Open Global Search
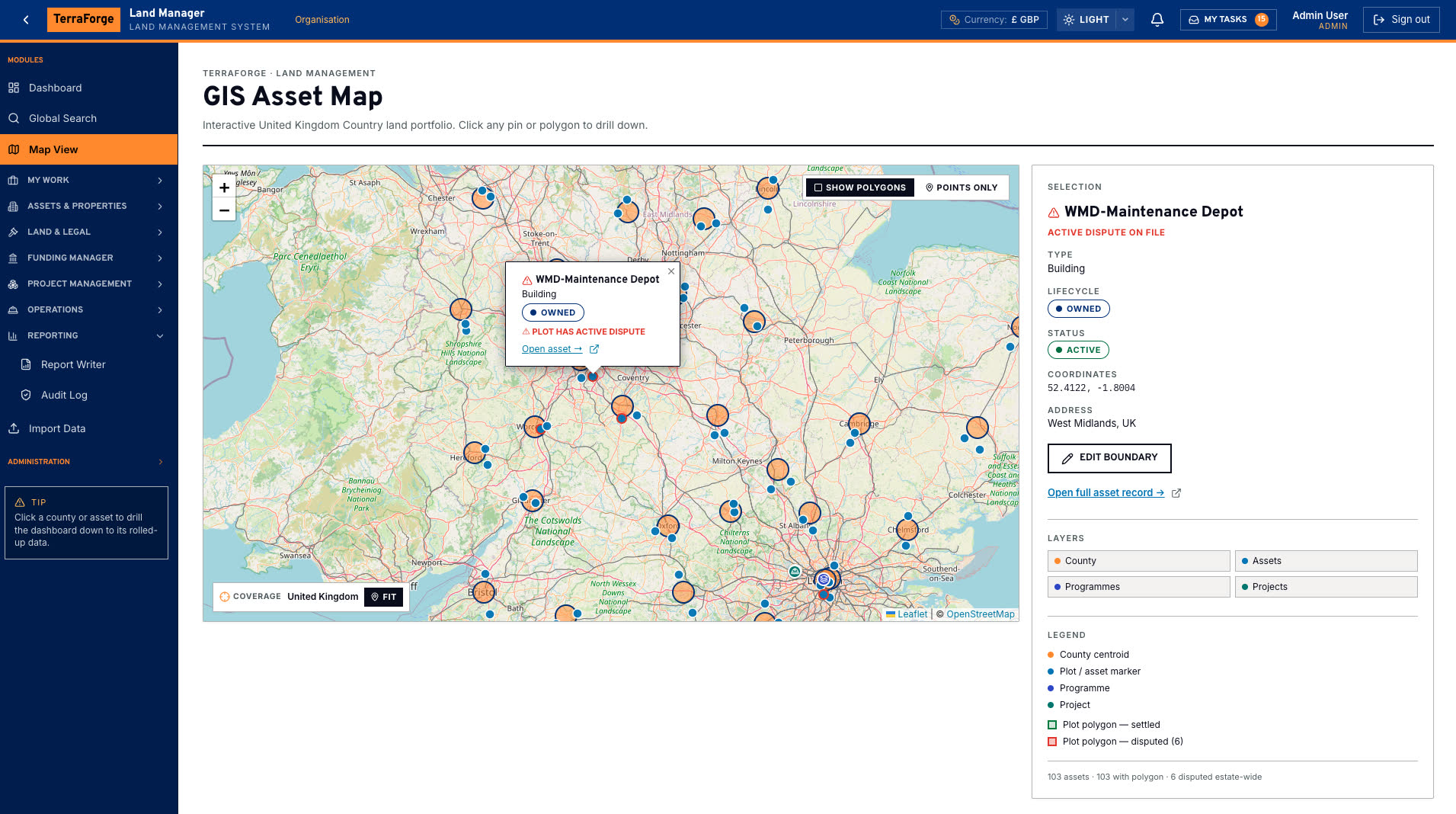 point(88,118)
